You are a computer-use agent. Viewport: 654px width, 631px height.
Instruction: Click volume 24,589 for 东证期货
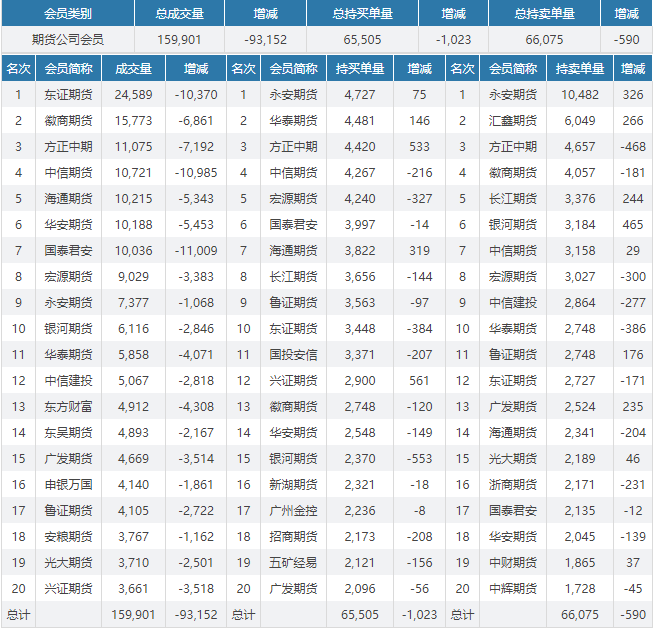click(x=133, y=95)
